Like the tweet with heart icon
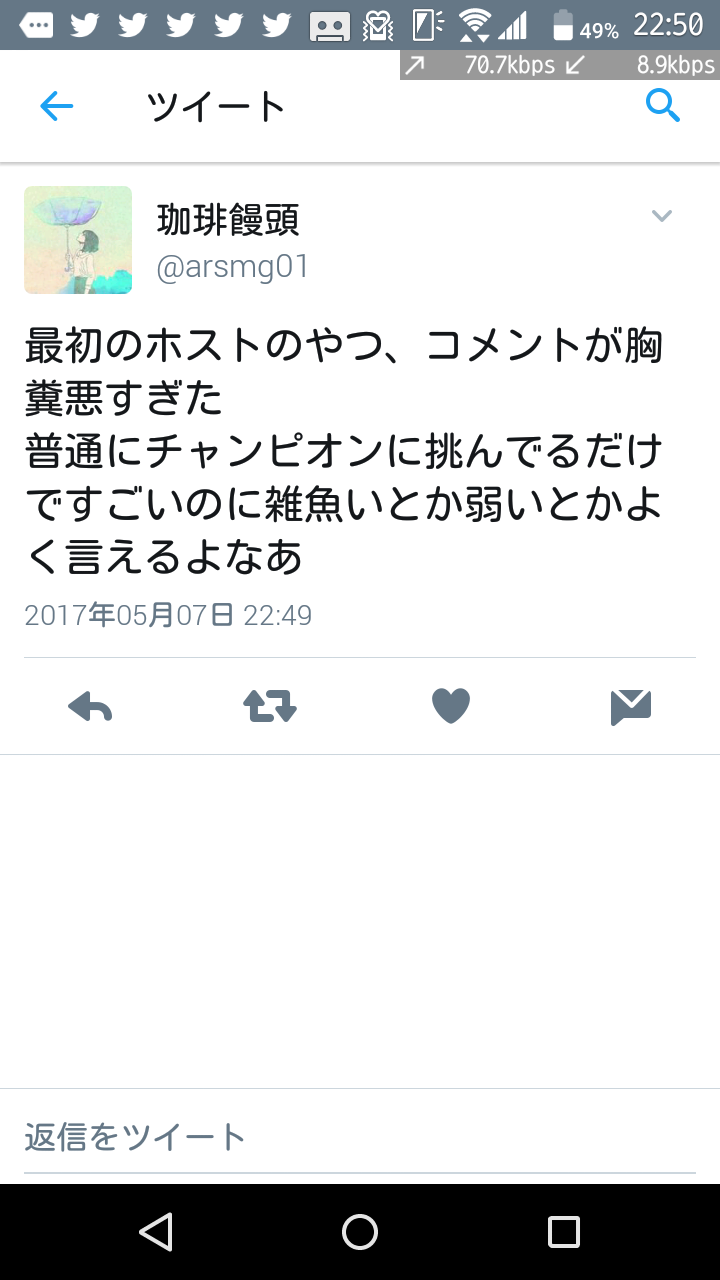This screenshot has width=720, height=1280. (x=451, y=707)
